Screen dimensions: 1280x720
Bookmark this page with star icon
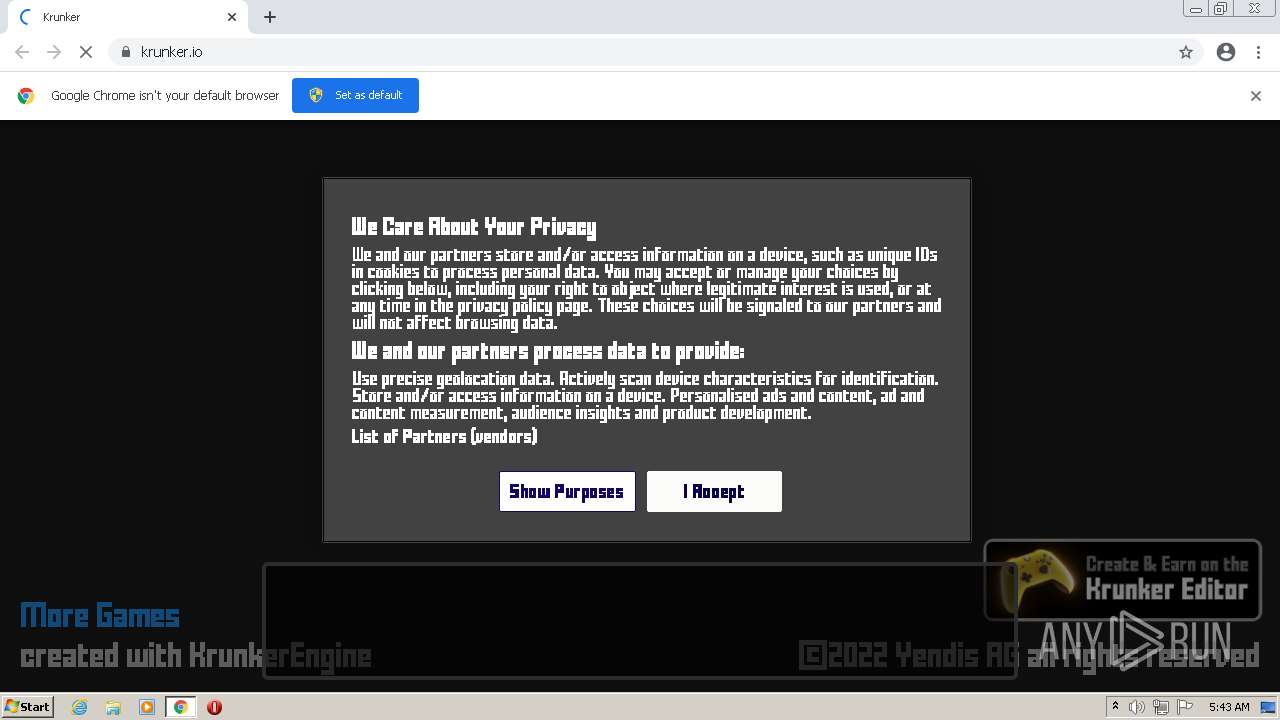point(1186,52)
